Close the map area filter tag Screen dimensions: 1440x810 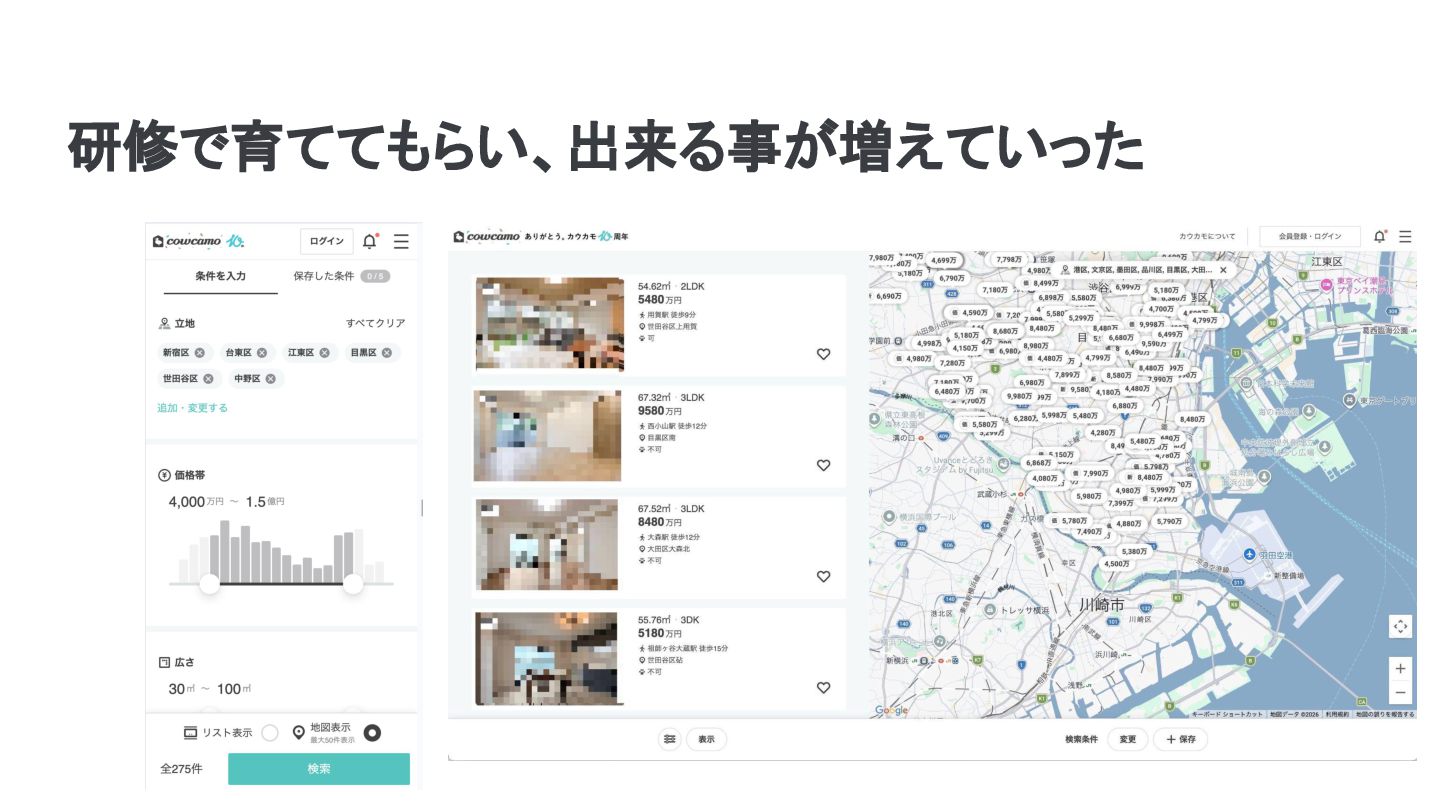pyautogui.click(x=1222, y=270)
